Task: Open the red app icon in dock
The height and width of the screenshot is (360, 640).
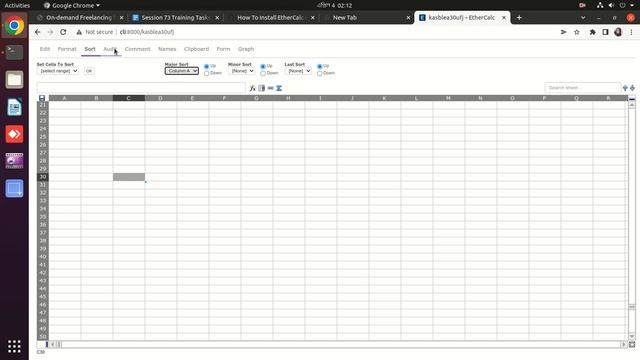Action: [14, 134]
